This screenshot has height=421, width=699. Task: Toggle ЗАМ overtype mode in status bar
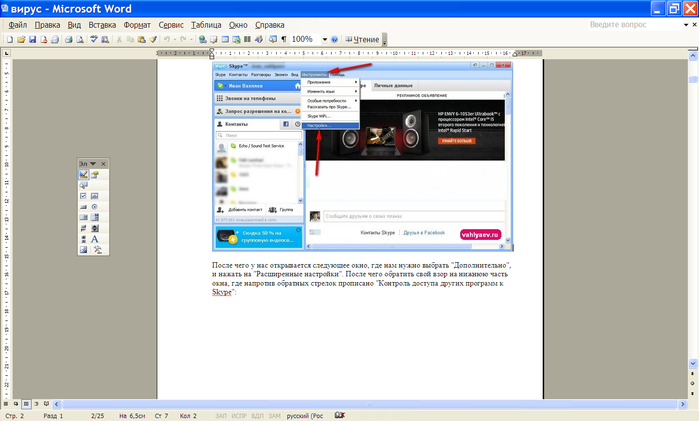(275, 416)
